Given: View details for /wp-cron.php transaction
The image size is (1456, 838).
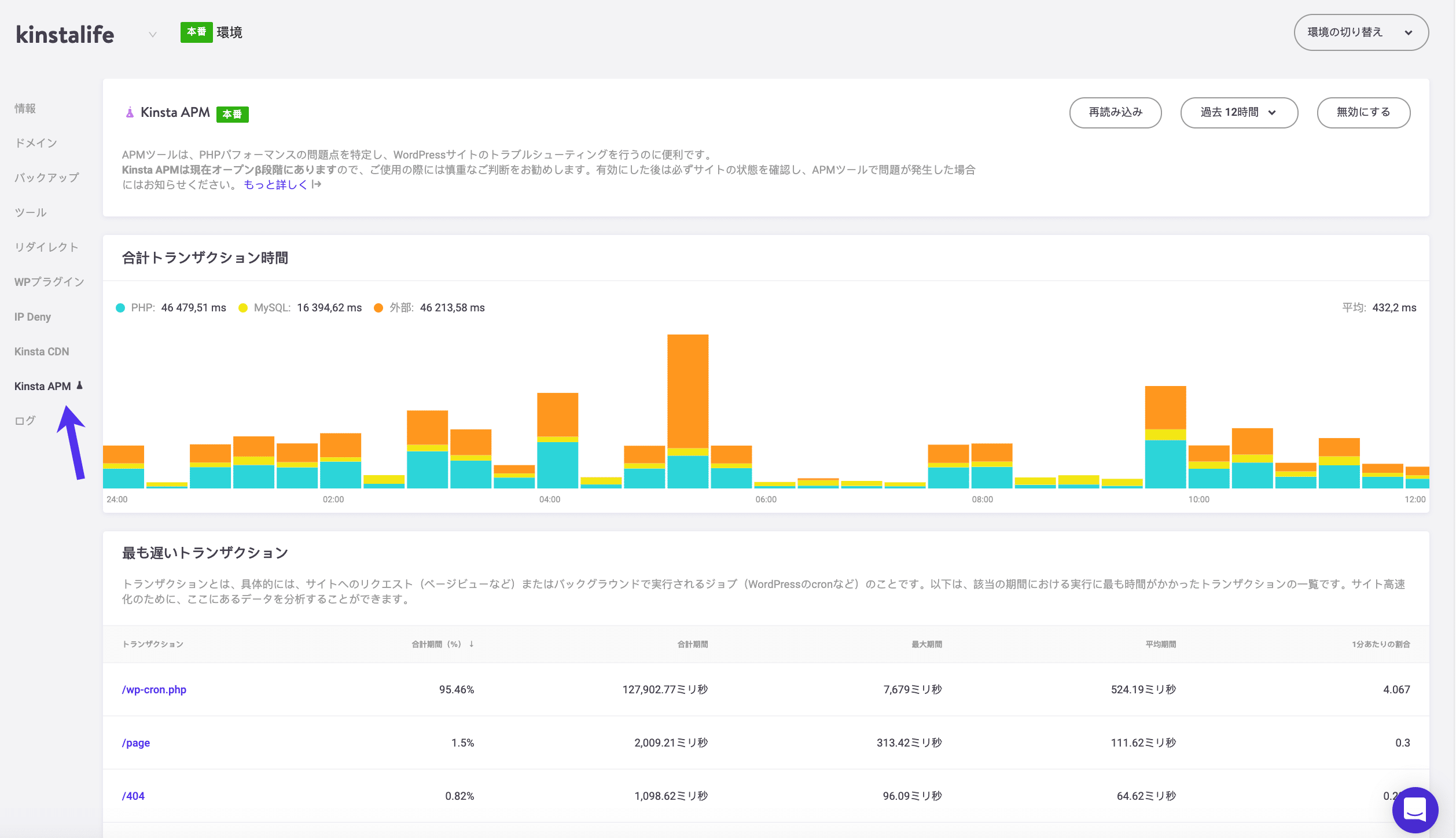Looking at the screenshot, I should click(x=154, y=689).
